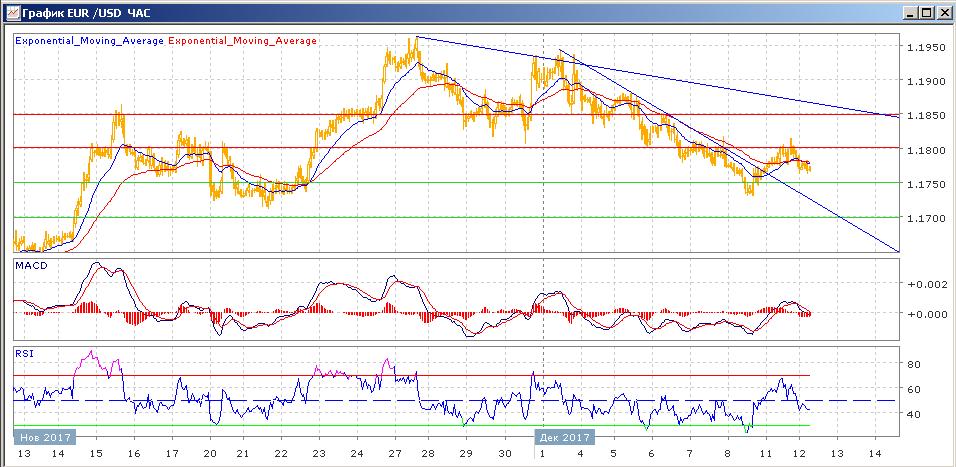Click the RSI scale value 80

point(913,364)
